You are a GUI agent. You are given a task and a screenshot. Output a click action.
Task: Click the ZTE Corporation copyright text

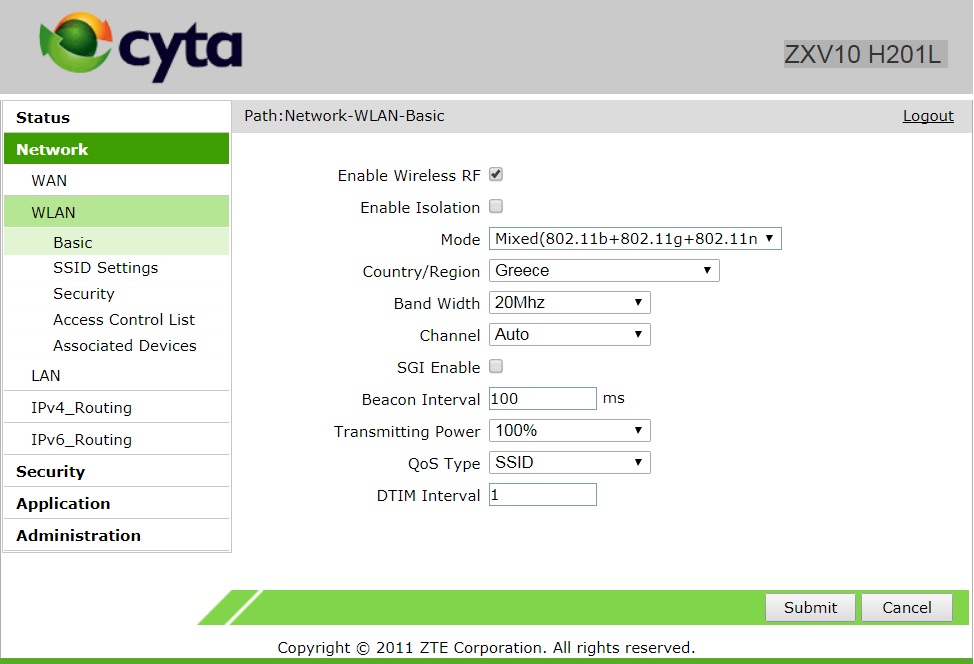486,648
